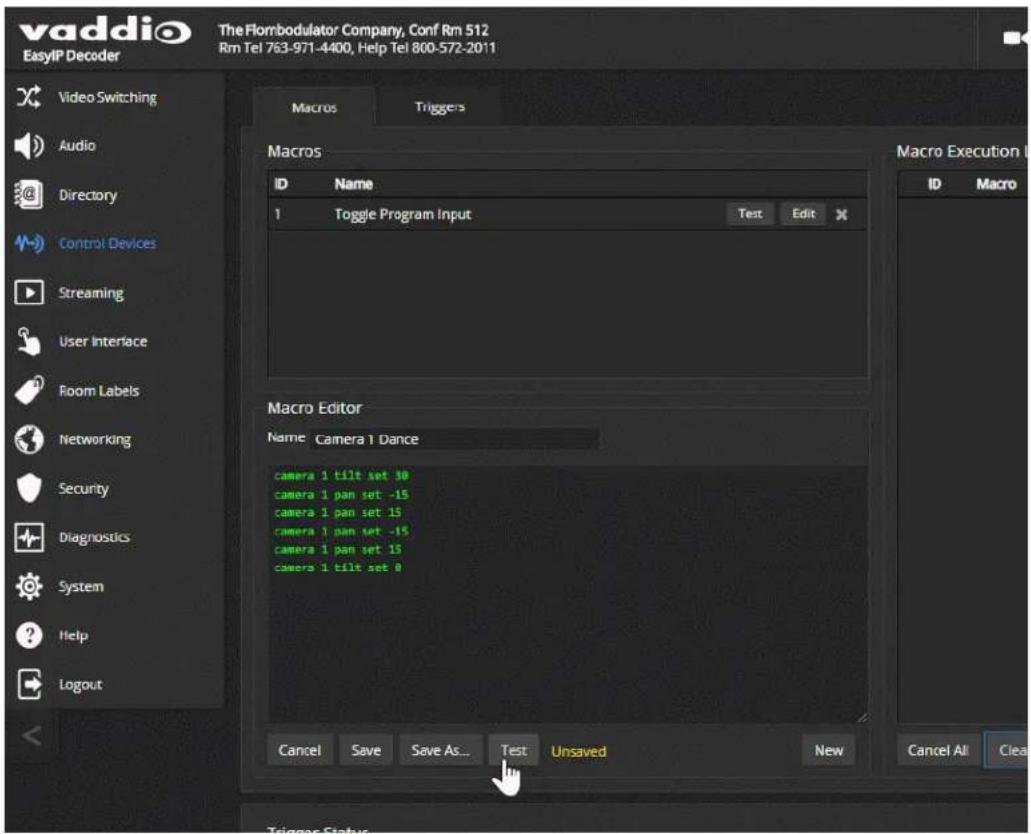The image size is (1031, 834).
Task: Click the Security shield icon
Action: [x=29, y=488]
